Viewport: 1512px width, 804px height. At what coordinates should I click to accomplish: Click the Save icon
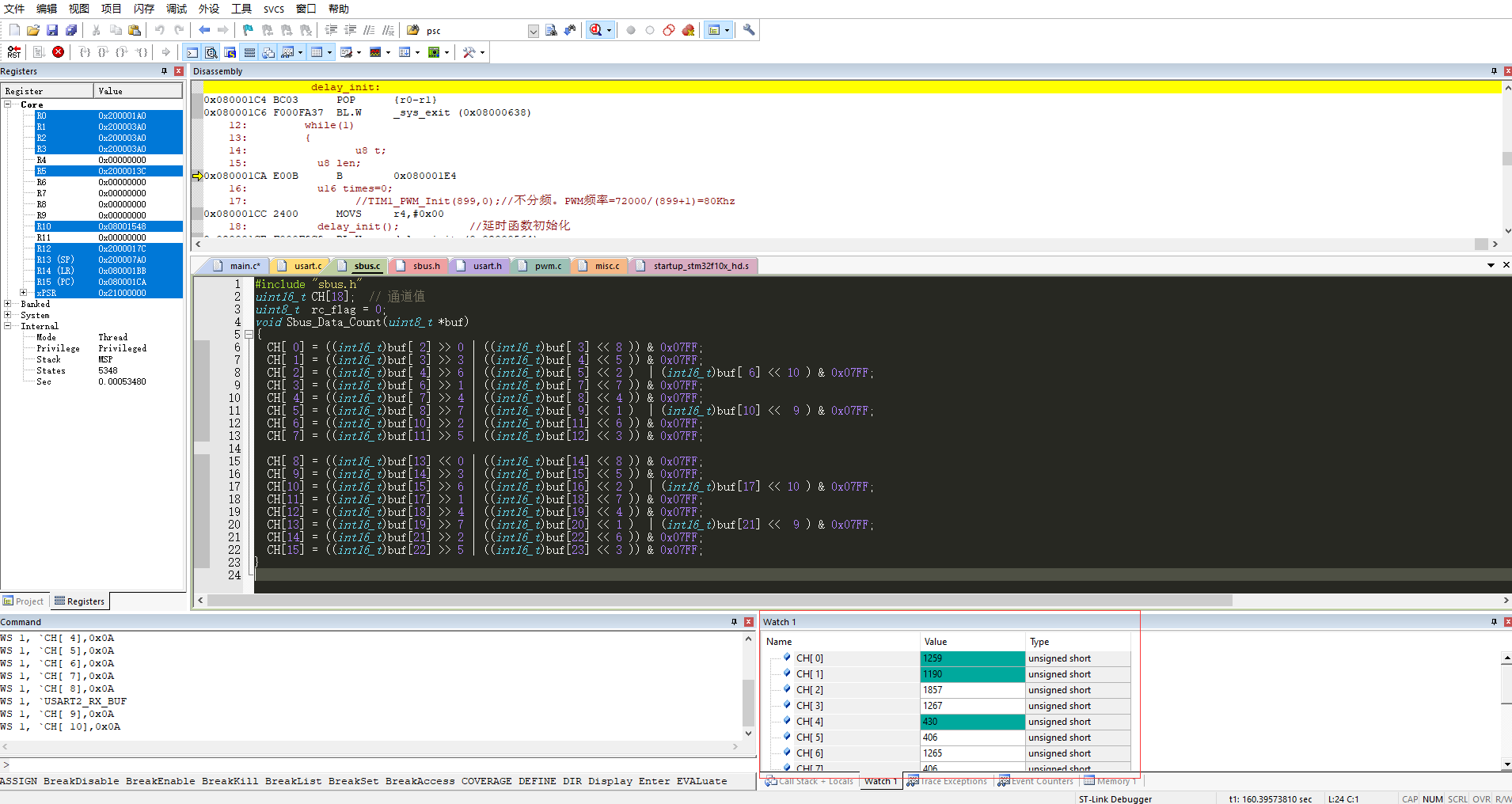[x=52, y=30]
